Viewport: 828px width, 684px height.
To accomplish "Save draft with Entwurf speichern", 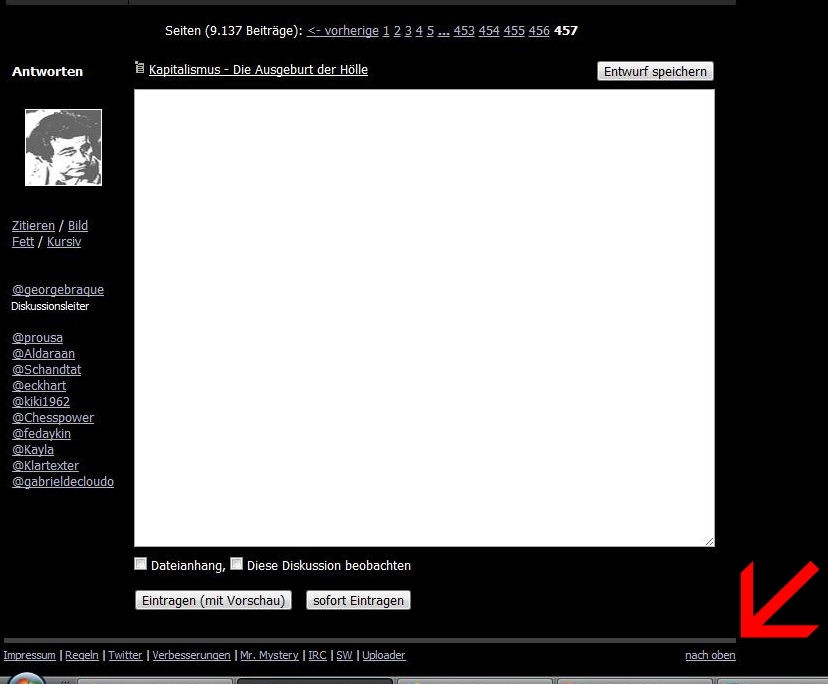I will click(x=655, y=71).
